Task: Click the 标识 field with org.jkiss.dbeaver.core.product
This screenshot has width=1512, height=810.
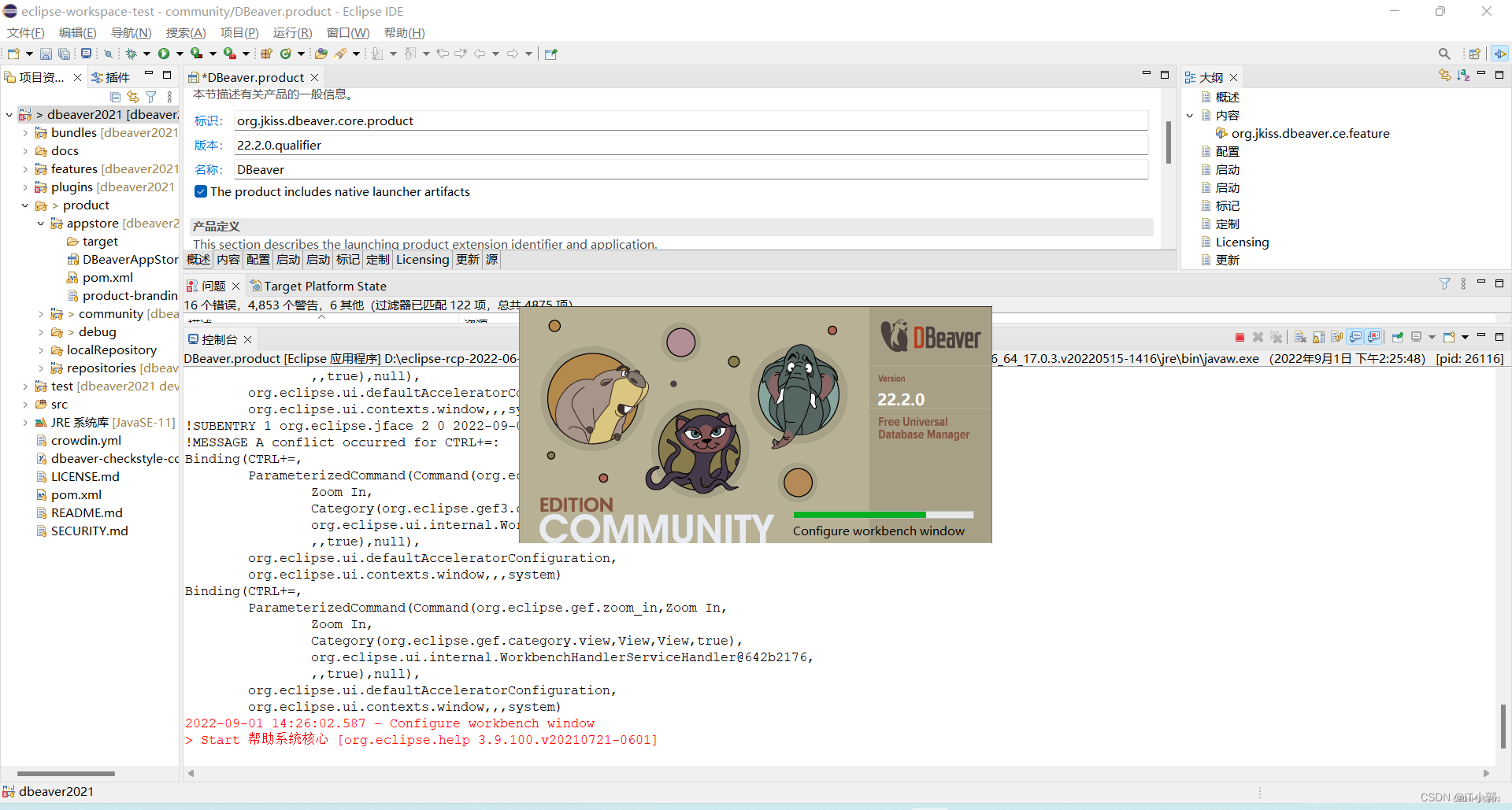Action: tap(691, 120)
